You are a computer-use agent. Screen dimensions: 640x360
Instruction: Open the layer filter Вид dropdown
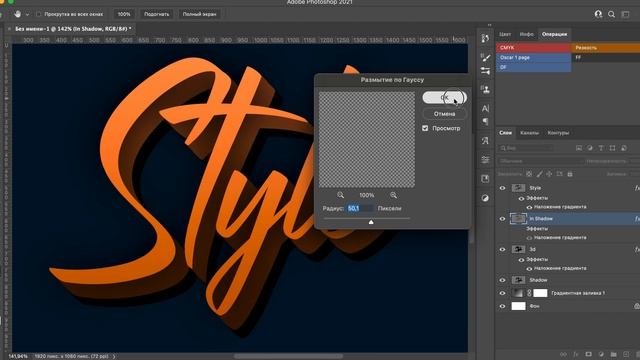click(x=527, y=148)
